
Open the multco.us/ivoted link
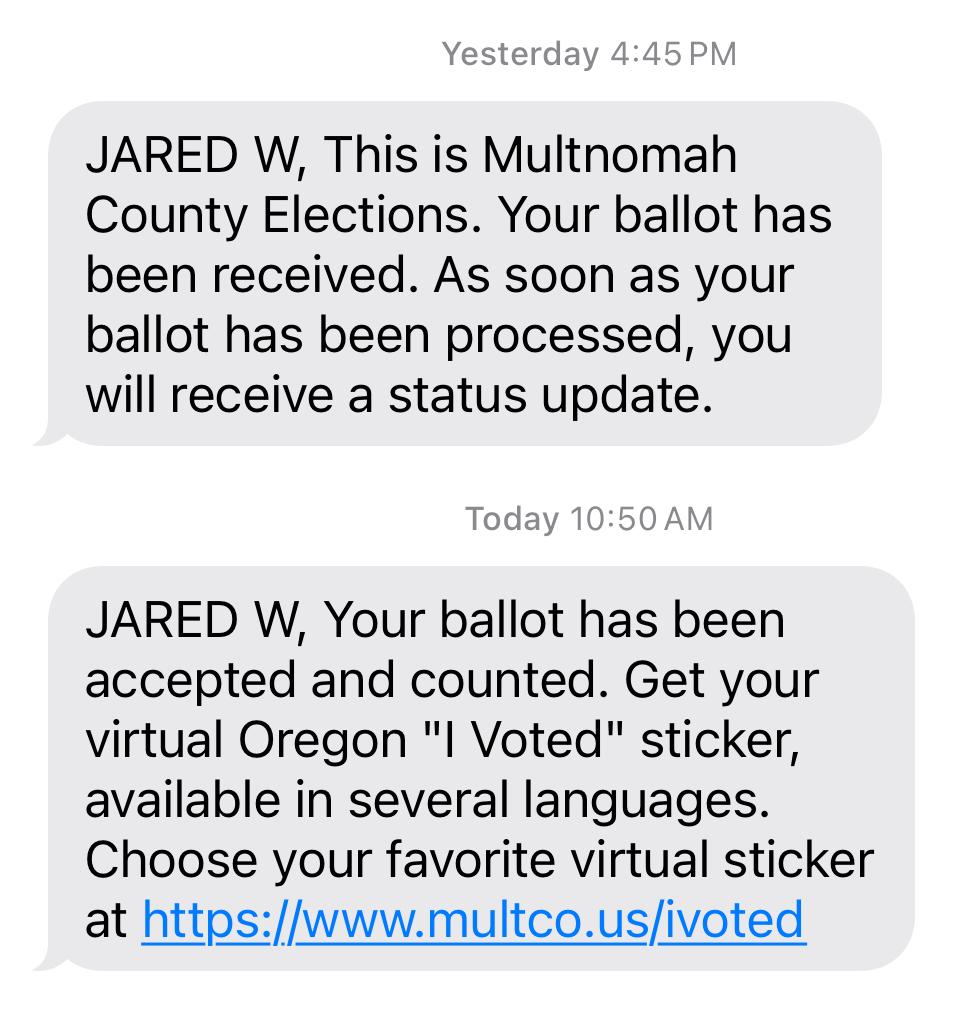coord(473,919)
